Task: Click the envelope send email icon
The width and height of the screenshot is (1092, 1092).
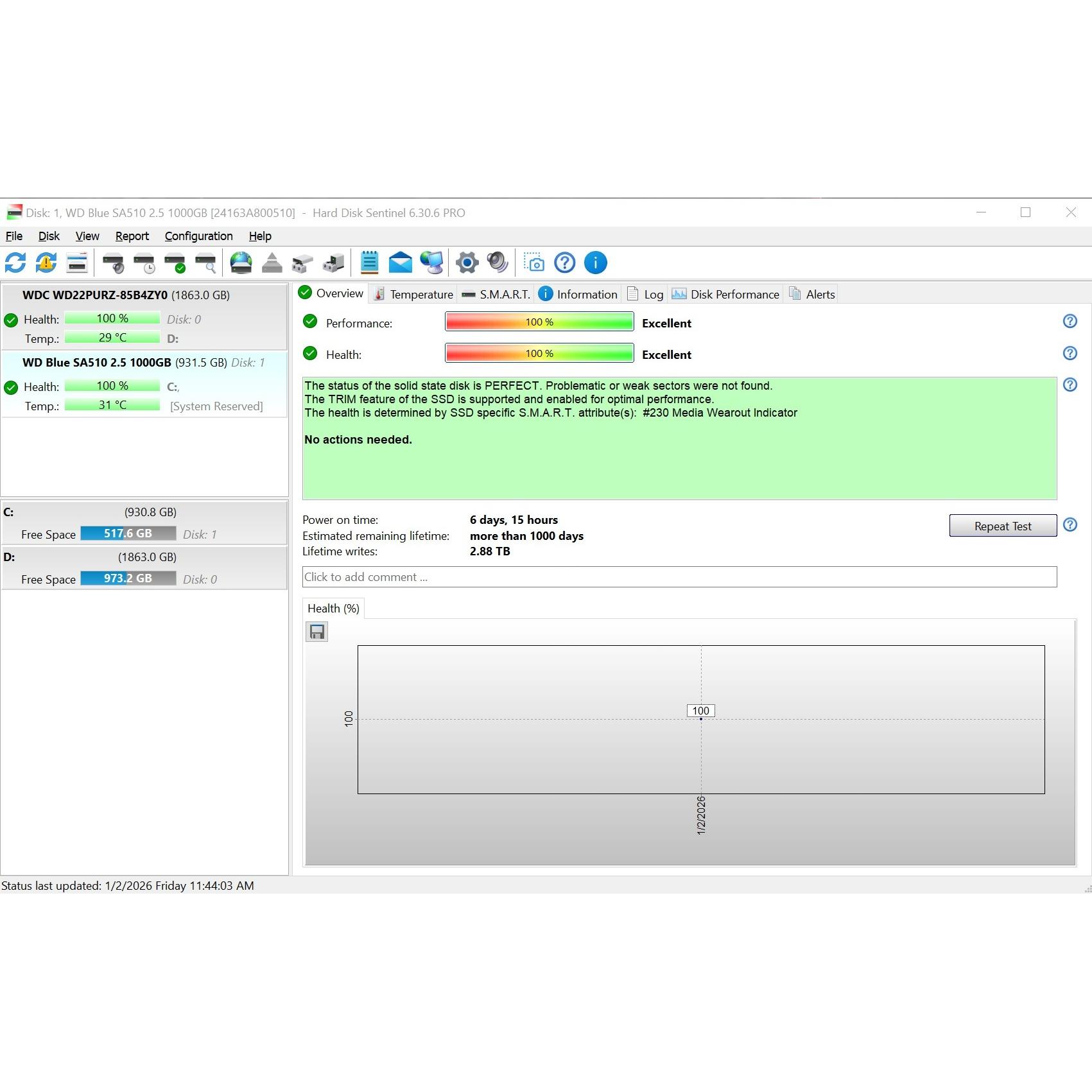Action: pos(400,263)
